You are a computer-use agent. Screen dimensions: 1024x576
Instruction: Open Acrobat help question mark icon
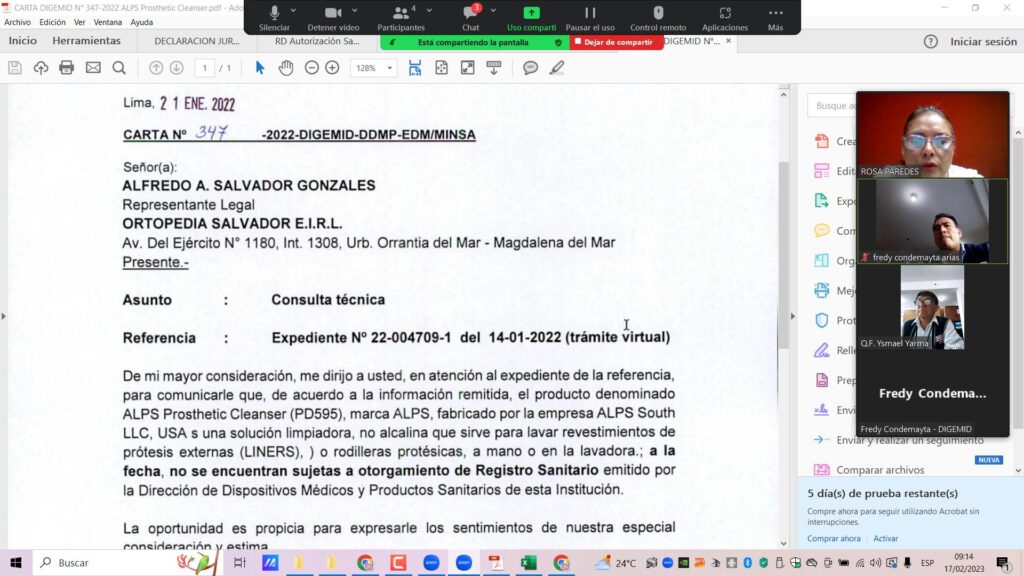click(931, 41)
